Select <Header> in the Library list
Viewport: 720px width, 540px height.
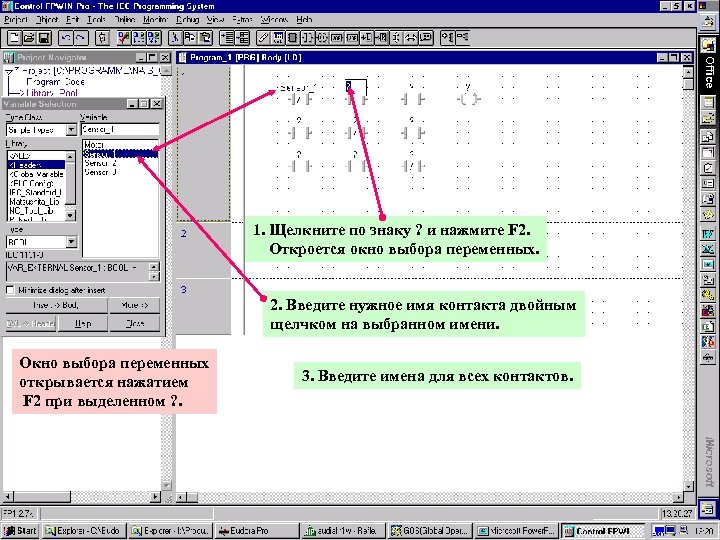pos(37,165)
